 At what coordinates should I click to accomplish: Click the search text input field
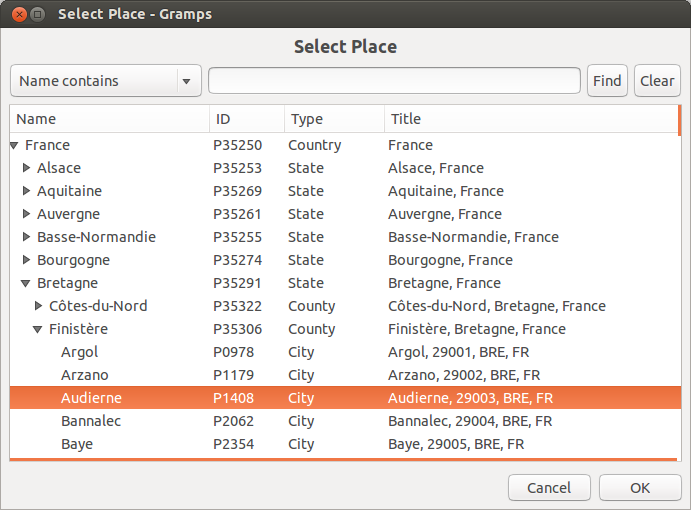[394, 81]
